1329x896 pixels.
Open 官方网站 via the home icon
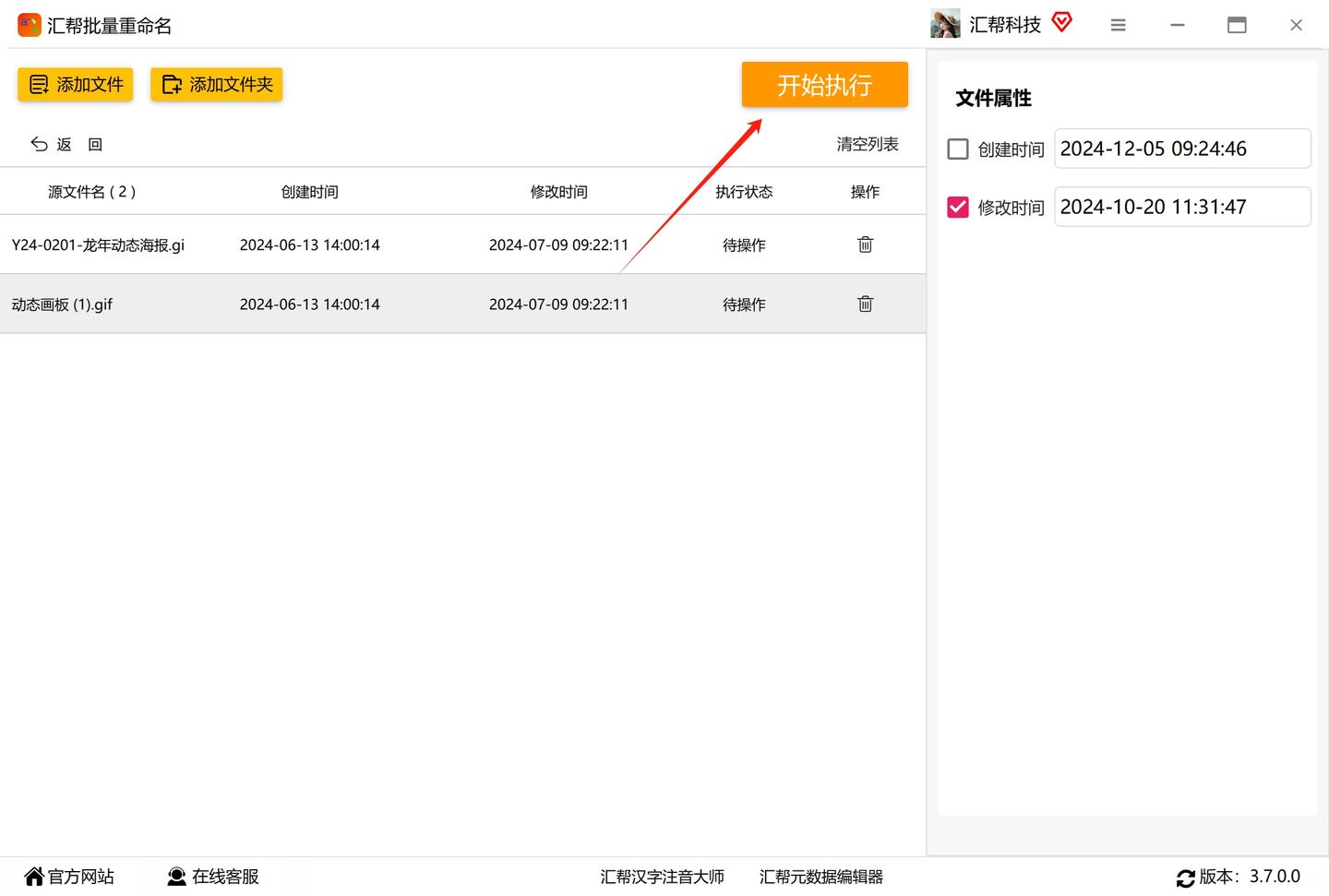click(34, 876)
